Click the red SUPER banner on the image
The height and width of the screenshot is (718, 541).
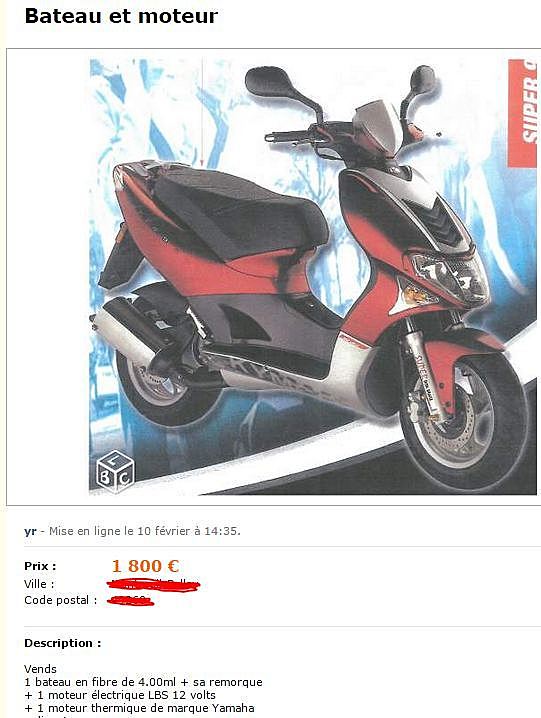pos(522,113)
